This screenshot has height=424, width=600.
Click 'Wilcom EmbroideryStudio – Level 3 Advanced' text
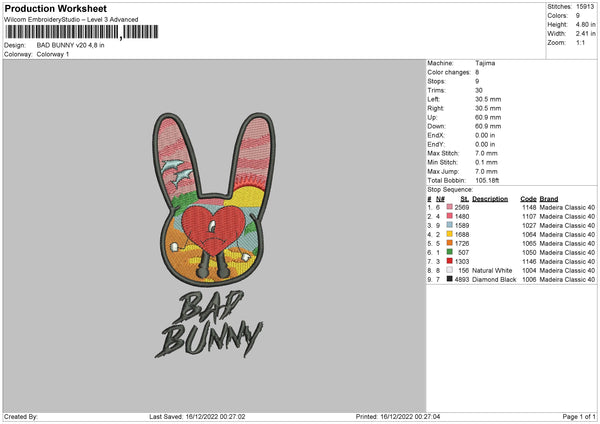point(71,20)
